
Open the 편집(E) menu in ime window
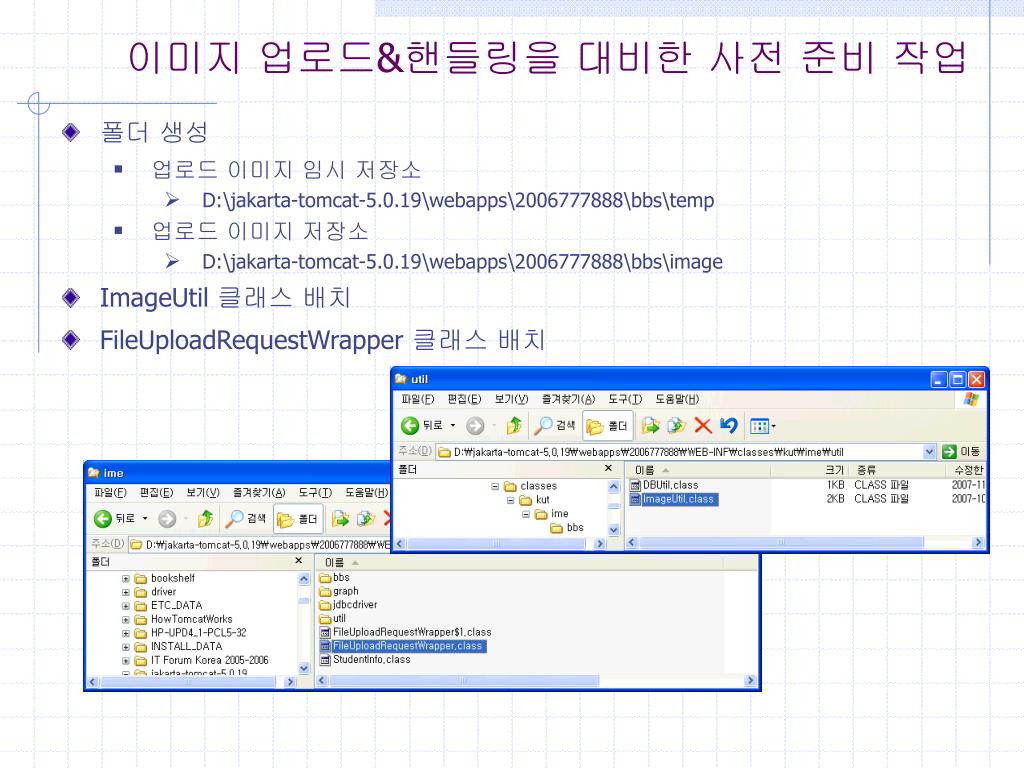156,492
